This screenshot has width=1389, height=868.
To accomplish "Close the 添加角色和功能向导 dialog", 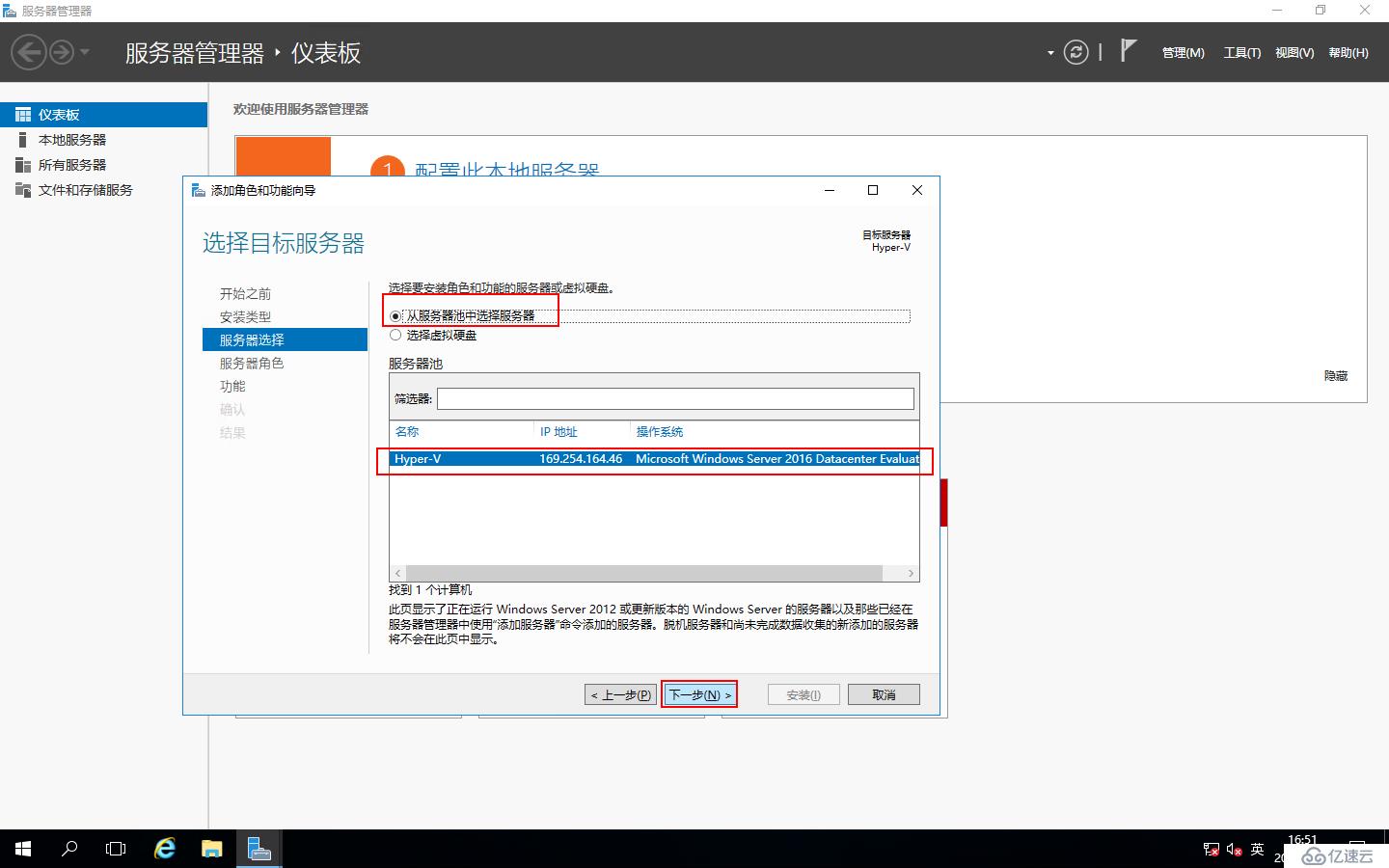I will click(x=917, y=190).
